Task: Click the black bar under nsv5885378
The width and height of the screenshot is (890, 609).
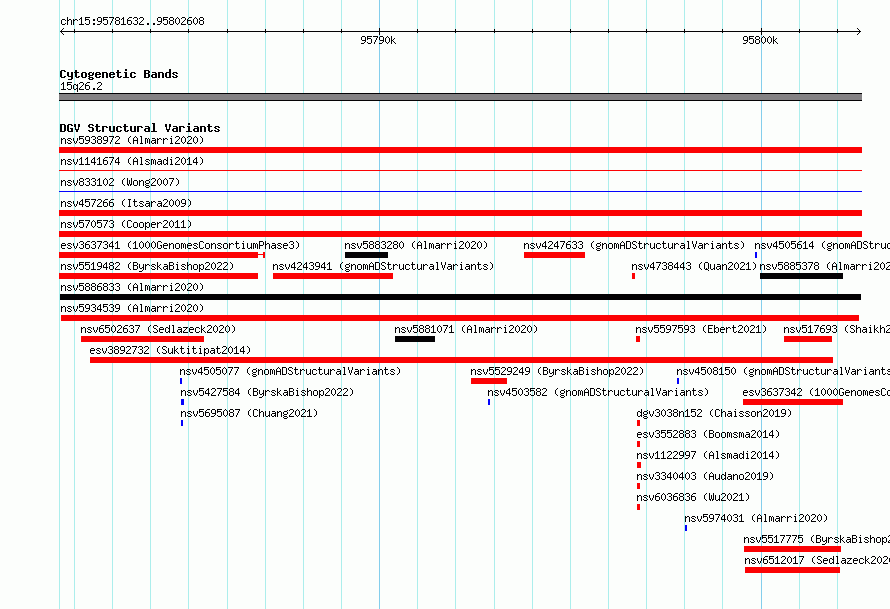Action: [x=801, y=276]
